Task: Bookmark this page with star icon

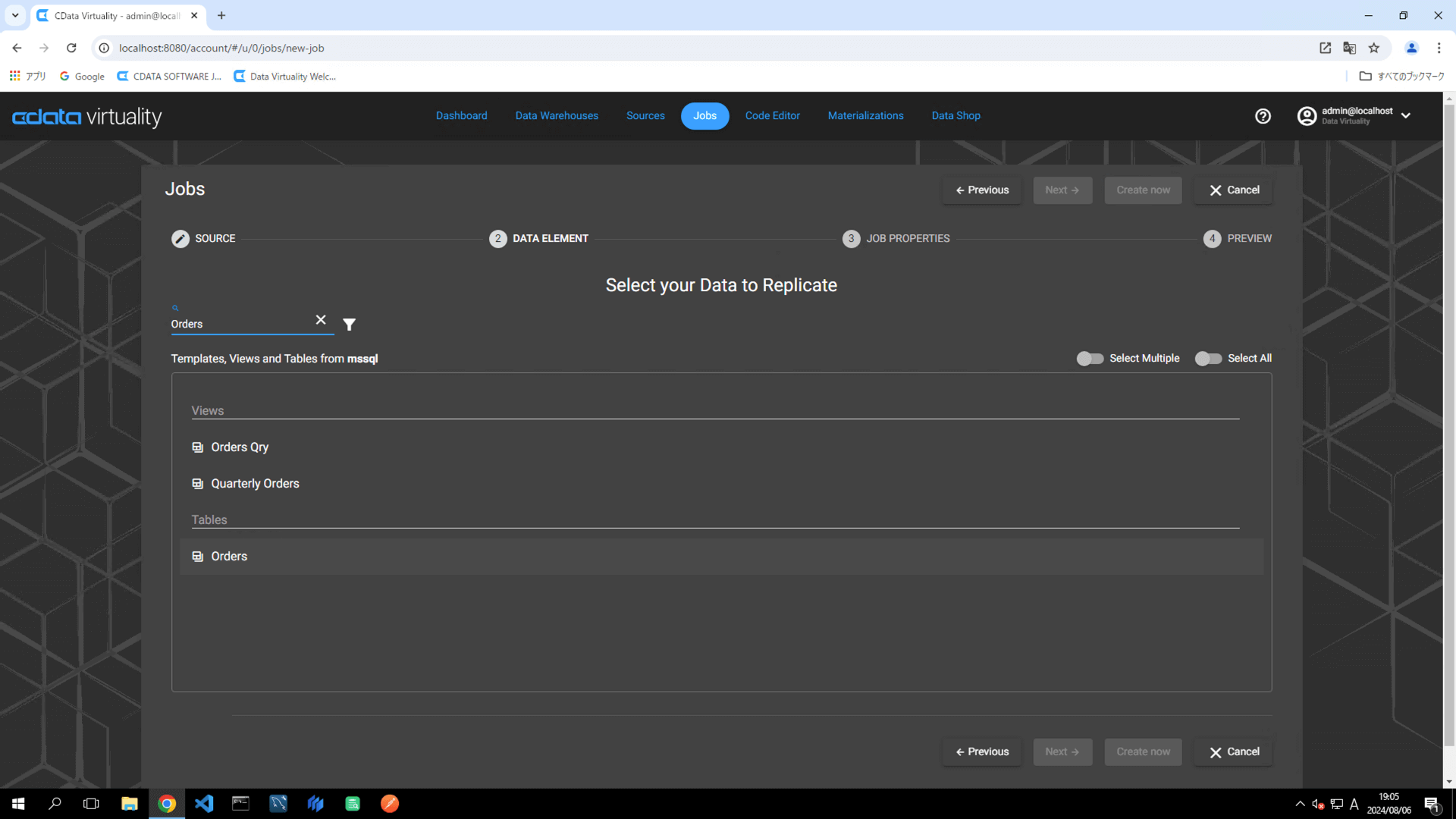Action: point(1374,48)
